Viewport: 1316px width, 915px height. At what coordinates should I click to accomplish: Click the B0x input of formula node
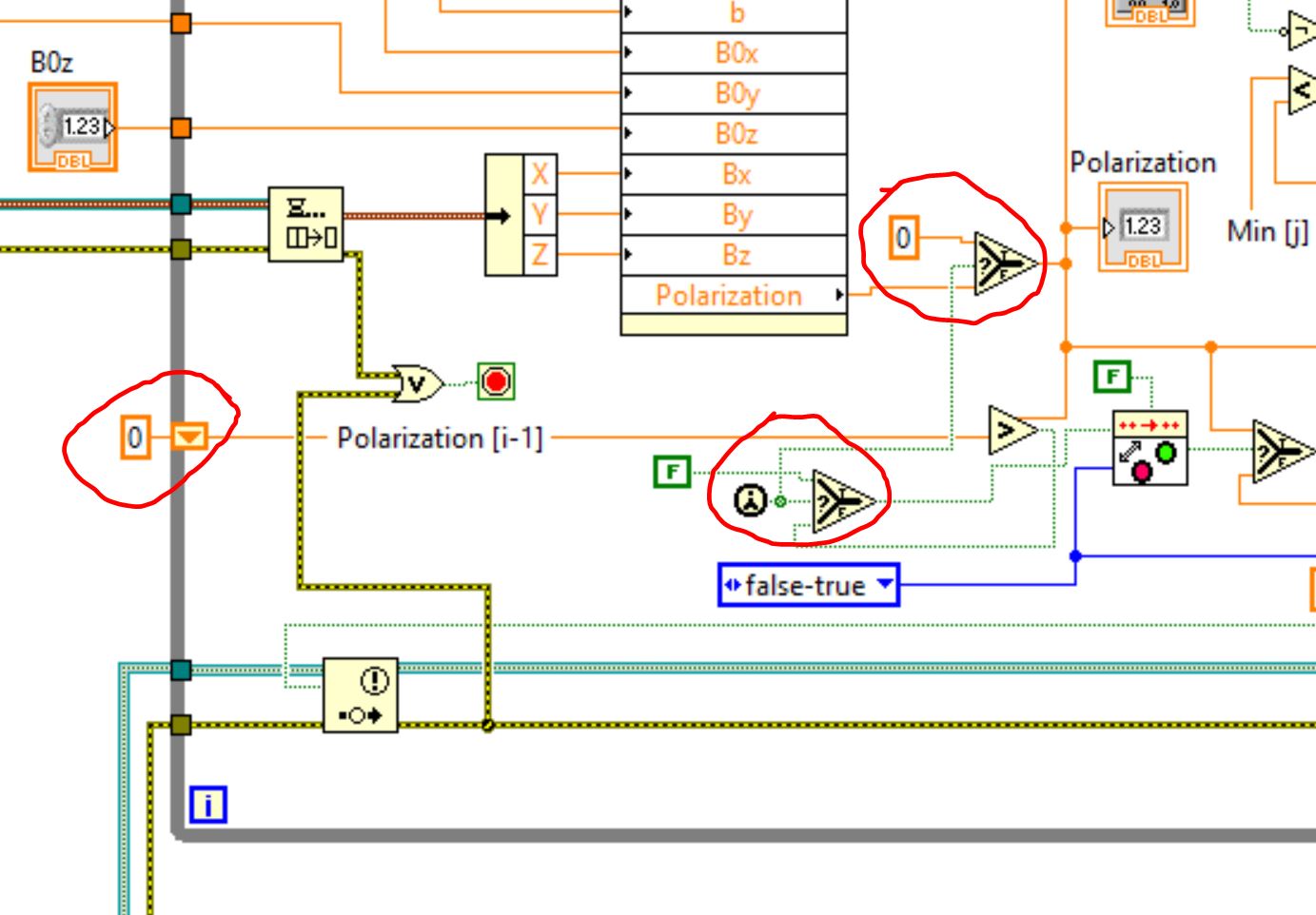(x=734, y=53)
